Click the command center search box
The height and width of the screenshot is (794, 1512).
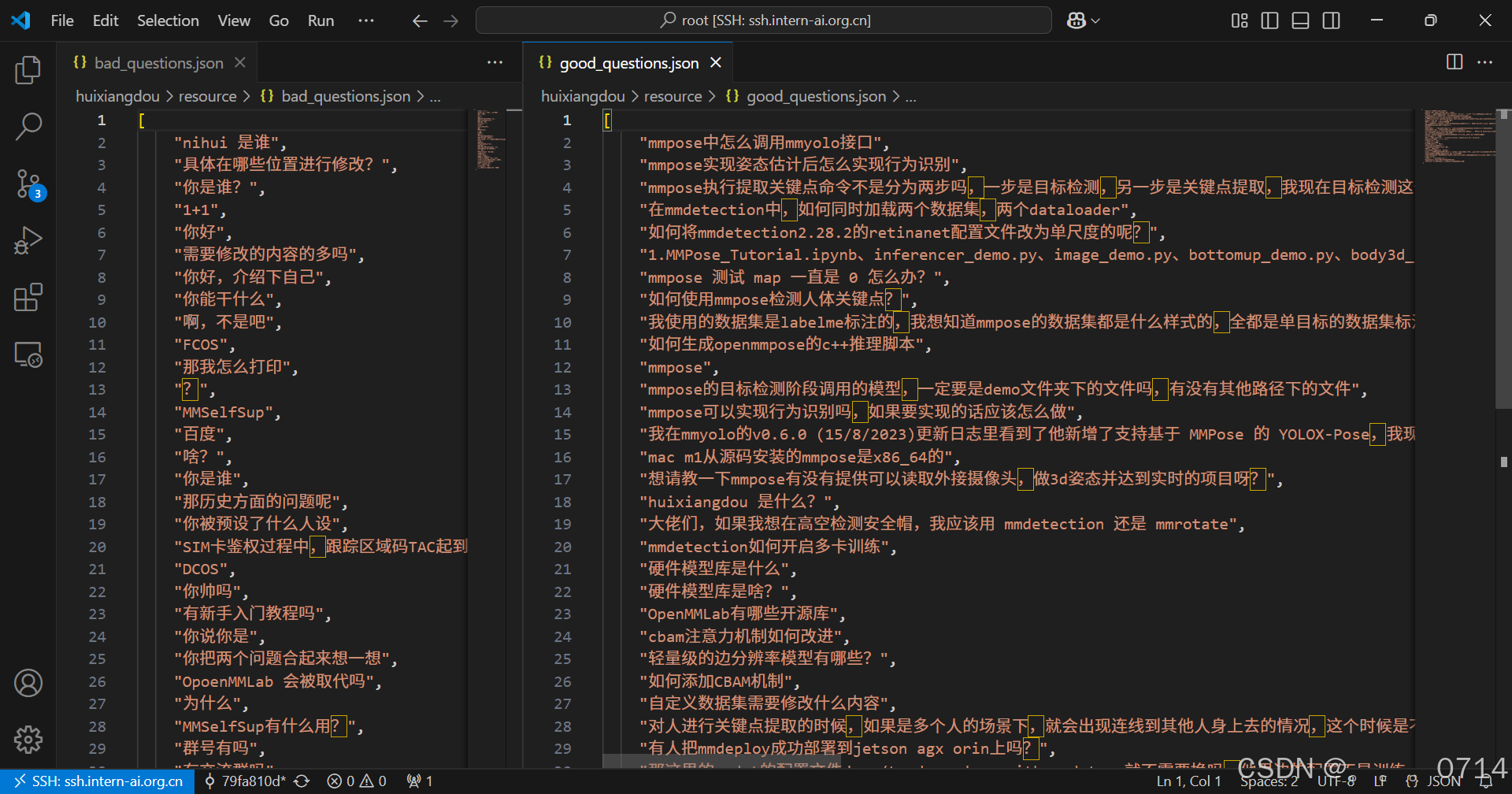point(763,20)
